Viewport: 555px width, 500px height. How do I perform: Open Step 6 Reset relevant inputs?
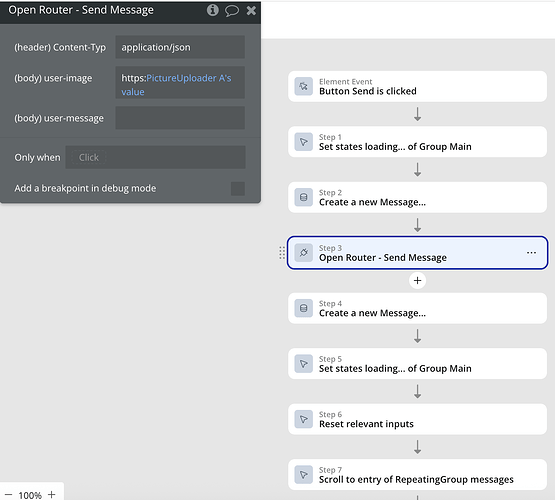(417, 419)
